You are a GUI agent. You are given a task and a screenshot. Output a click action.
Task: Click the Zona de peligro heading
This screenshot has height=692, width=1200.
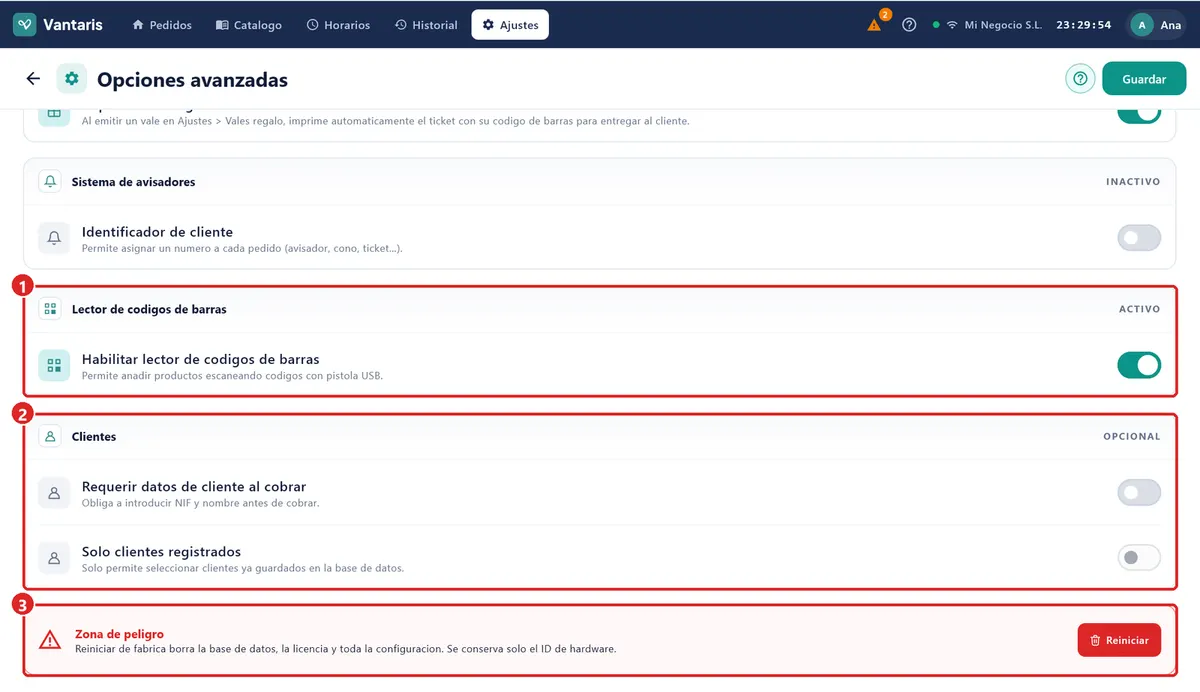click(x=119, y=634)
